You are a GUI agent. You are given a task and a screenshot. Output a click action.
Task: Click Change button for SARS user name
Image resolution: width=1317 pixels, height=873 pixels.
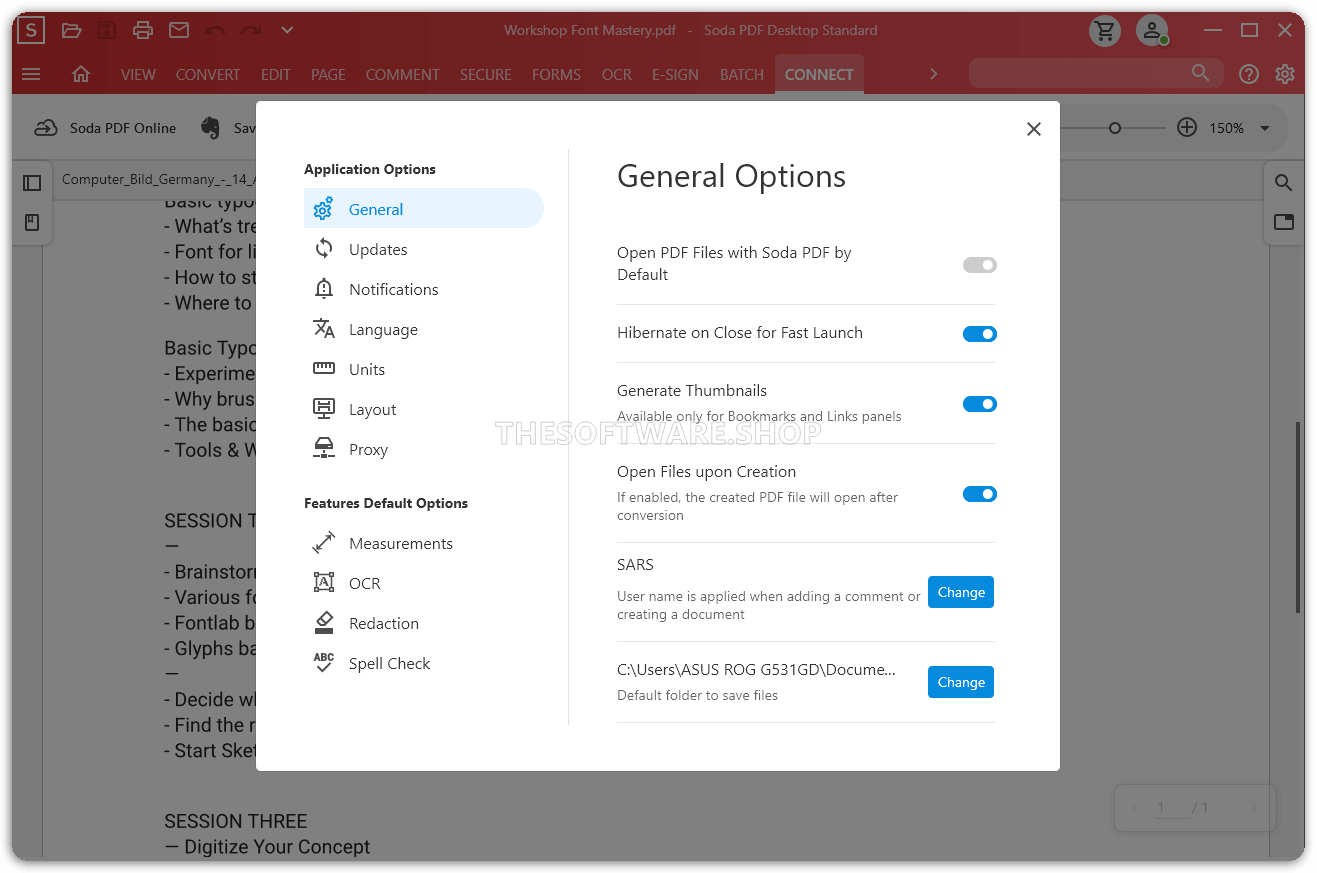(960, 592)
